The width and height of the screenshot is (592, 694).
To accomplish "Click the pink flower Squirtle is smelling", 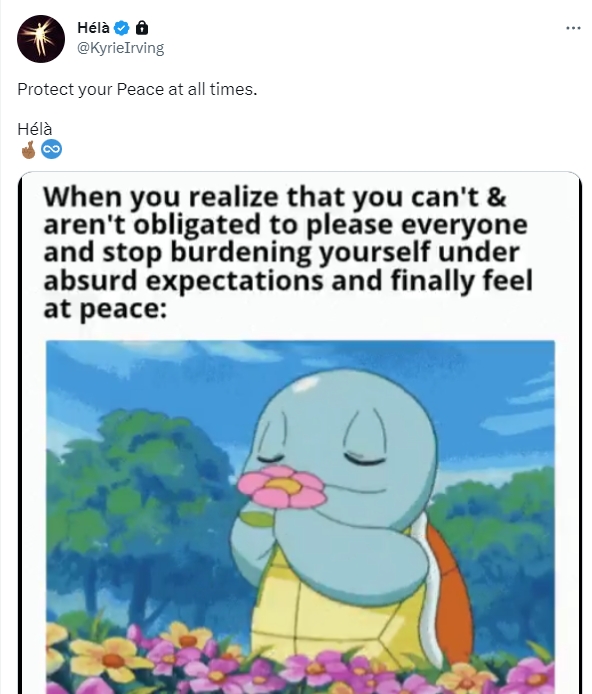I will pyautogui.click(x=282, y=486).
